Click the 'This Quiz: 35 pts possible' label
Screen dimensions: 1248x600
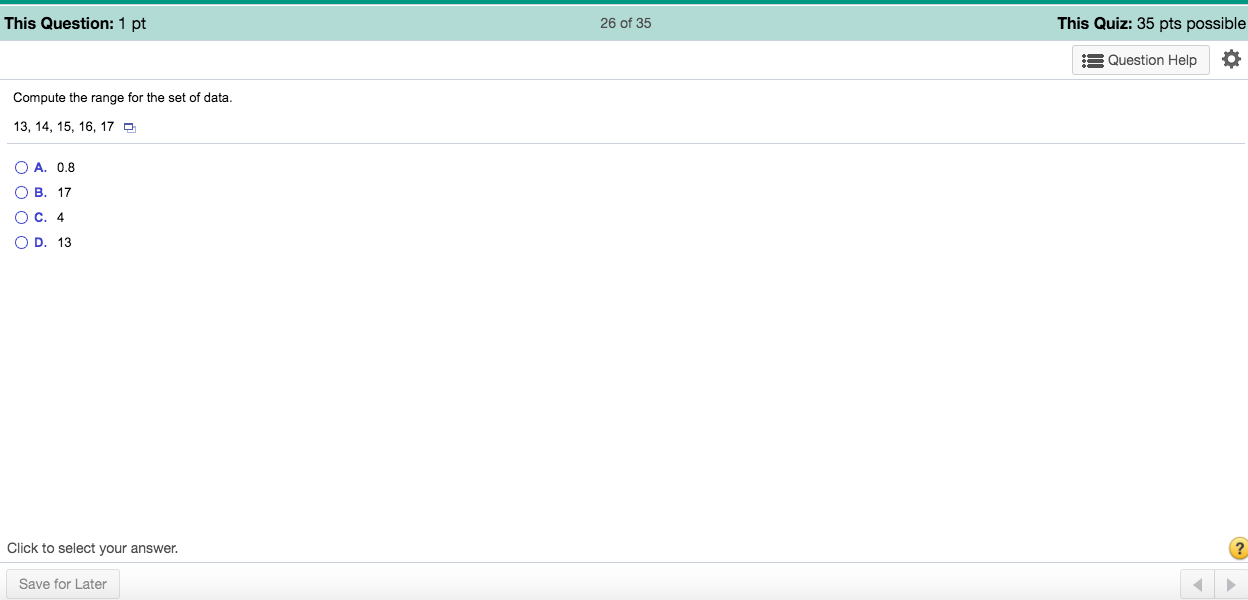tap(1151, 23)
